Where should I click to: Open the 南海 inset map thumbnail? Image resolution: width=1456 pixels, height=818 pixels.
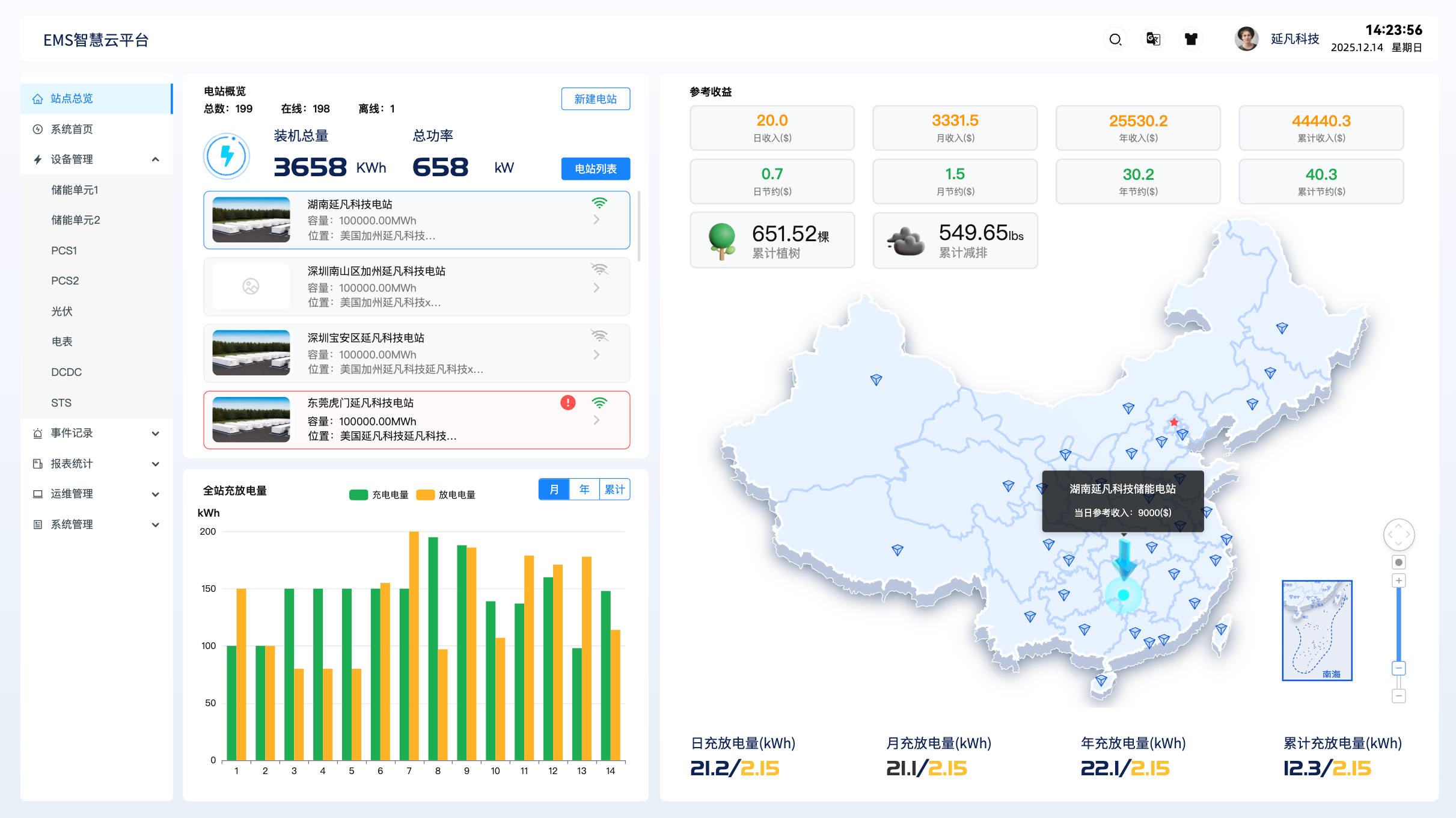point(1317,630)
